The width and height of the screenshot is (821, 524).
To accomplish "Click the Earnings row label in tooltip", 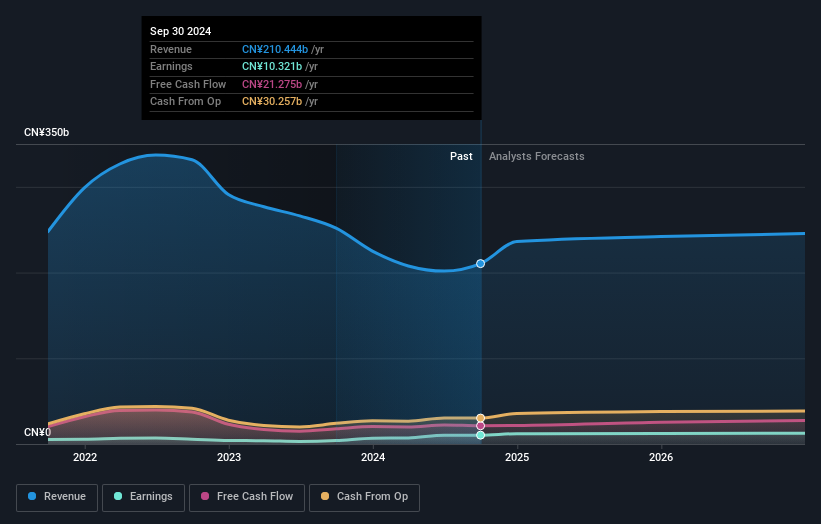I will (x=171, y=66).
